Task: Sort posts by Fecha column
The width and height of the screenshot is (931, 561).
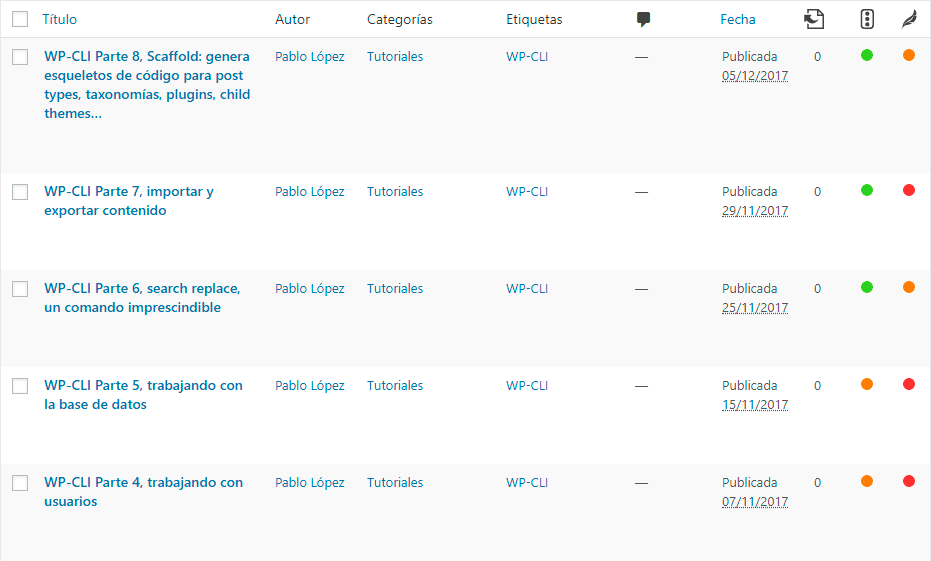Action: [x=738, y=19]
